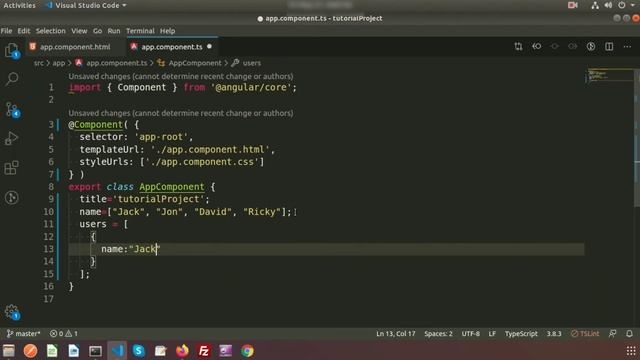
Task: Open the Show Applications grid
Action: 631,351
